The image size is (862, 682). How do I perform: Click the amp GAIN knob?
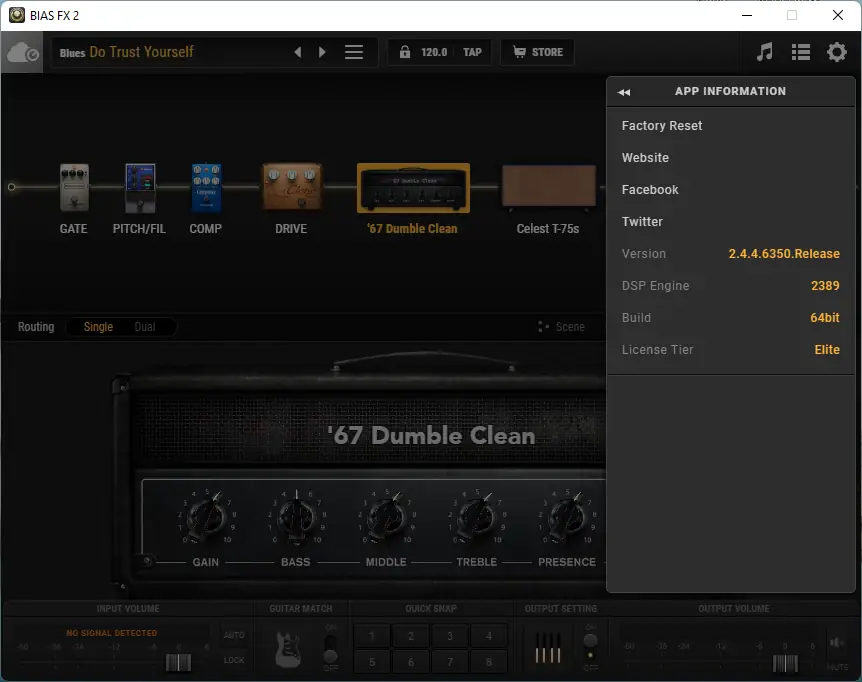click(207, 517)
